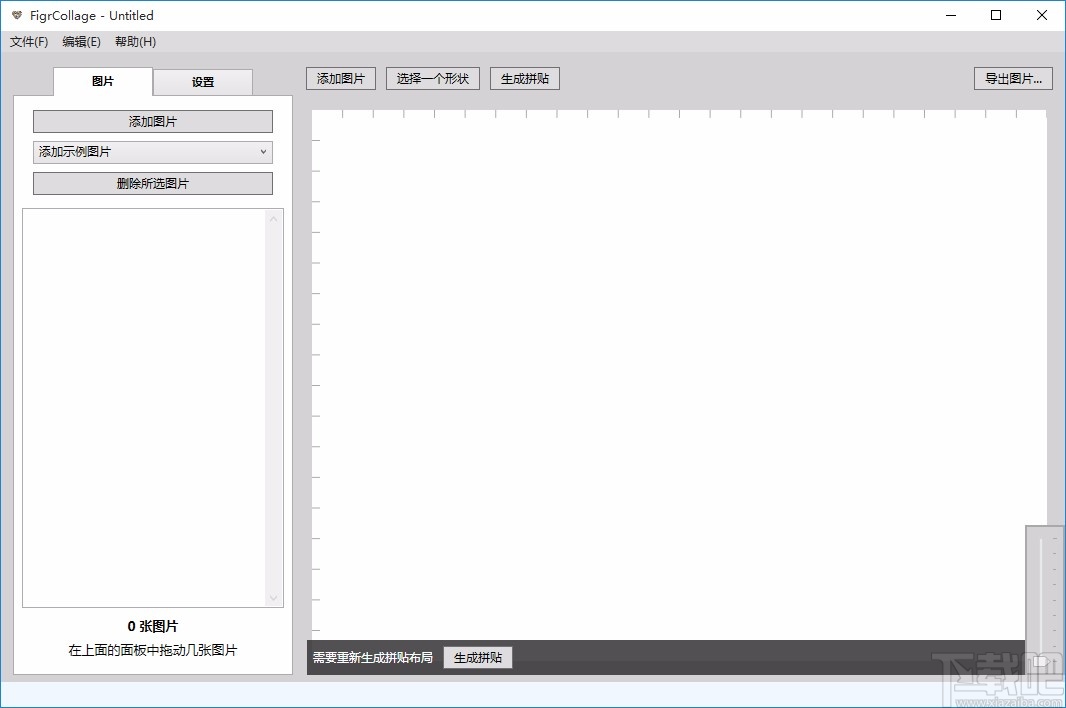Click the vertical zoom slider at bottom right
This screenshot has width=1066, height=708.
pyautogui.click(x=1043, y=599)
